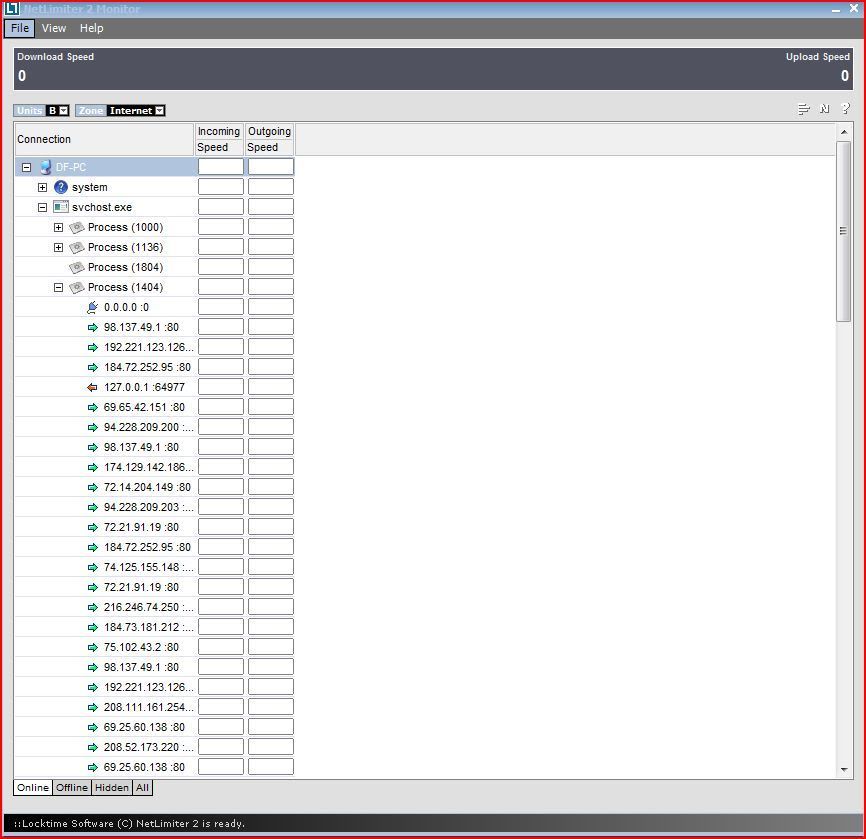Click incoming speed field for DF-PC
Image resolution: width=866 pixels, height=839 pixels.
point(221,167)
